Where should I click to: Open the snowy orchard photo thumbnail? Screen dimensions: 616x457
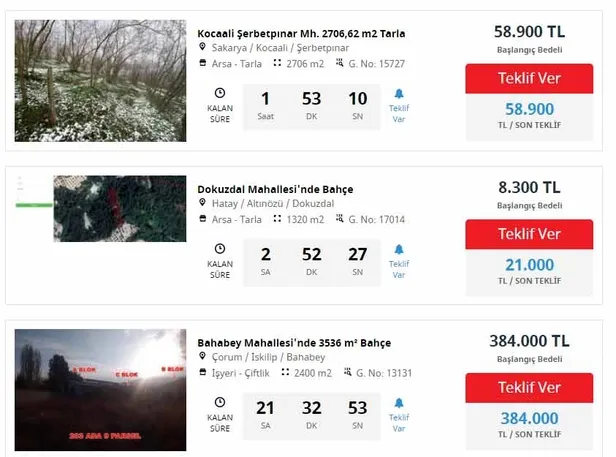coord(100,81)
